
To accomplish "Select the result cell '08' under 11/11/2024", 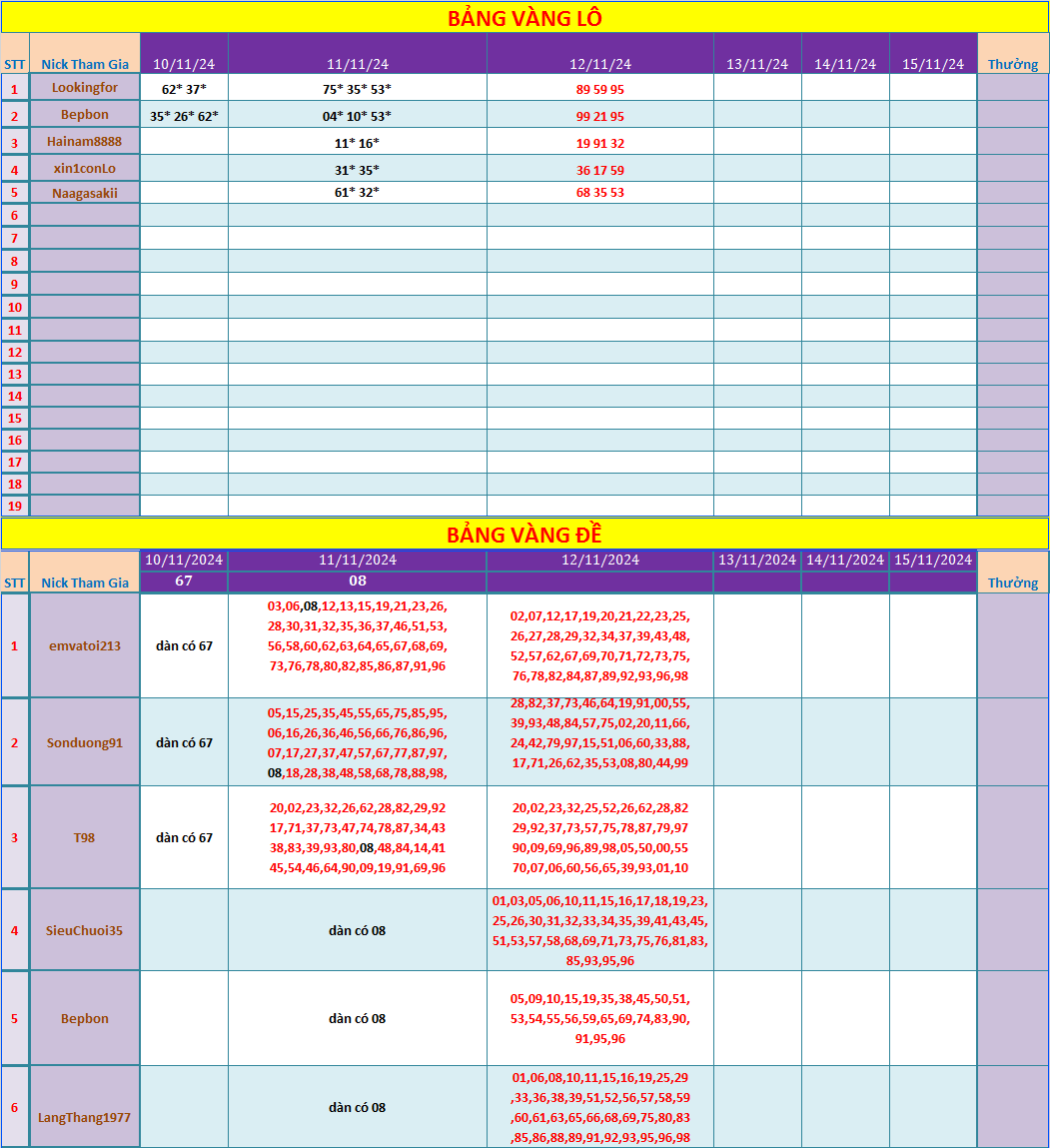I will click(x=358, y=580).
